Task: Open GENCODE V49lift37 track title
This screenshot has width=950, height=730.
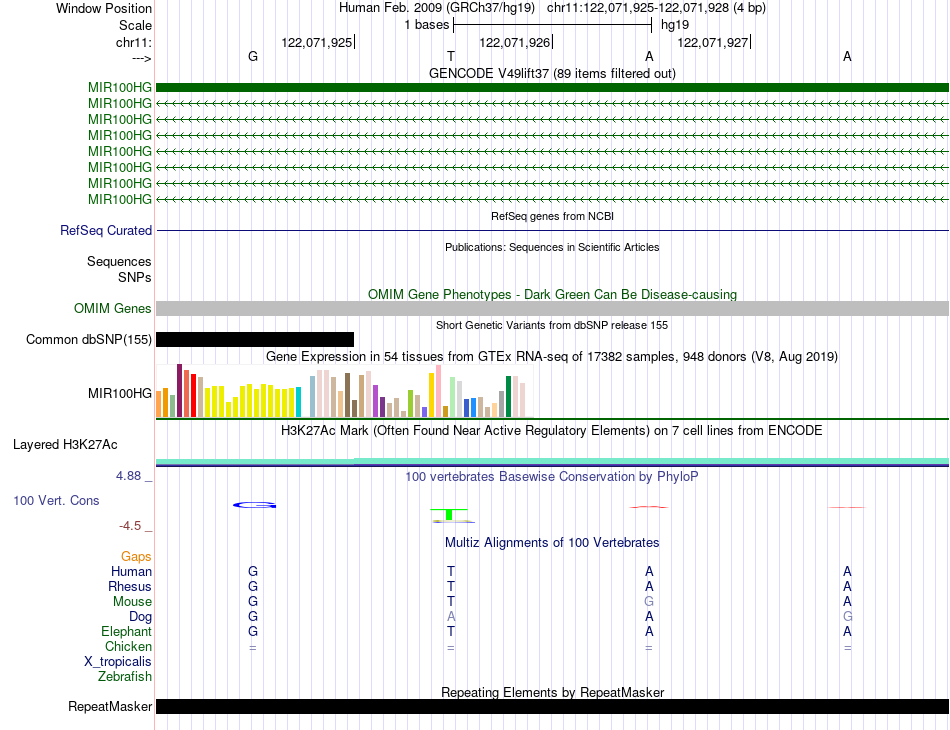Action: [x=552, y=73]
